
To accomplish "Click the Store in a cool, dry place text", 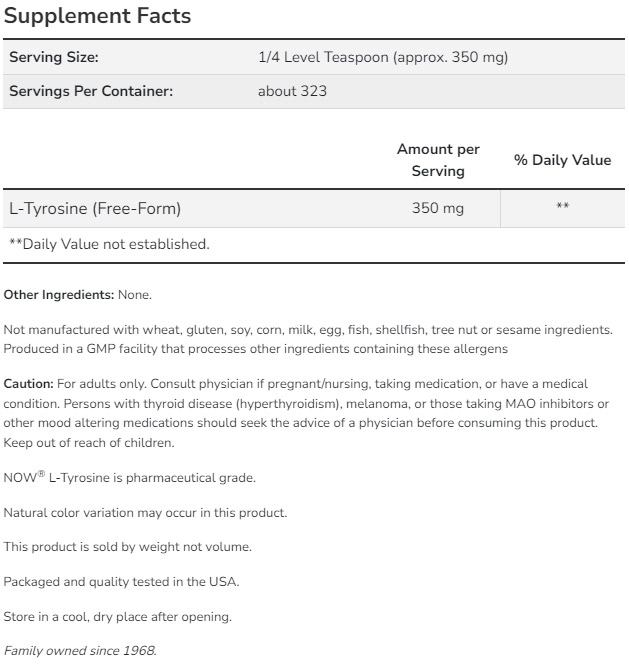I will click(117, 617).
